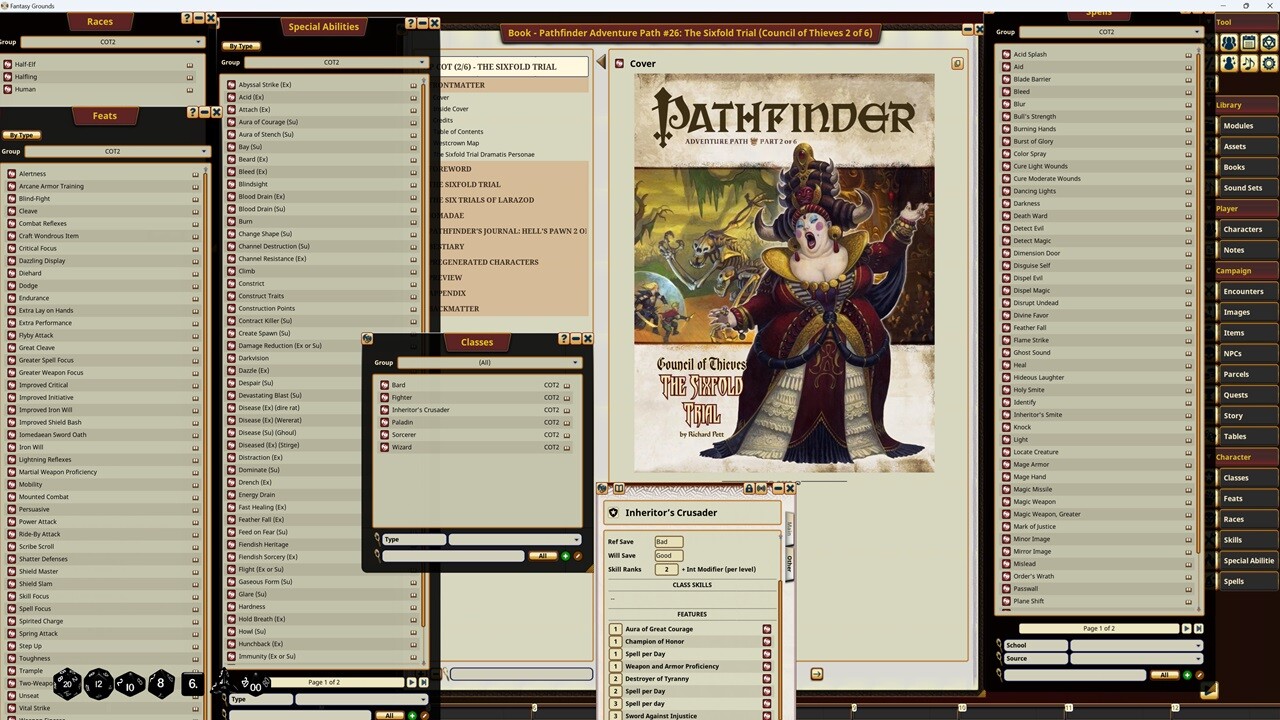This screenshot has width=1280, height=720.
Task: Click the red link icon beside Aura of Great Courage
Action: [766, 629]
